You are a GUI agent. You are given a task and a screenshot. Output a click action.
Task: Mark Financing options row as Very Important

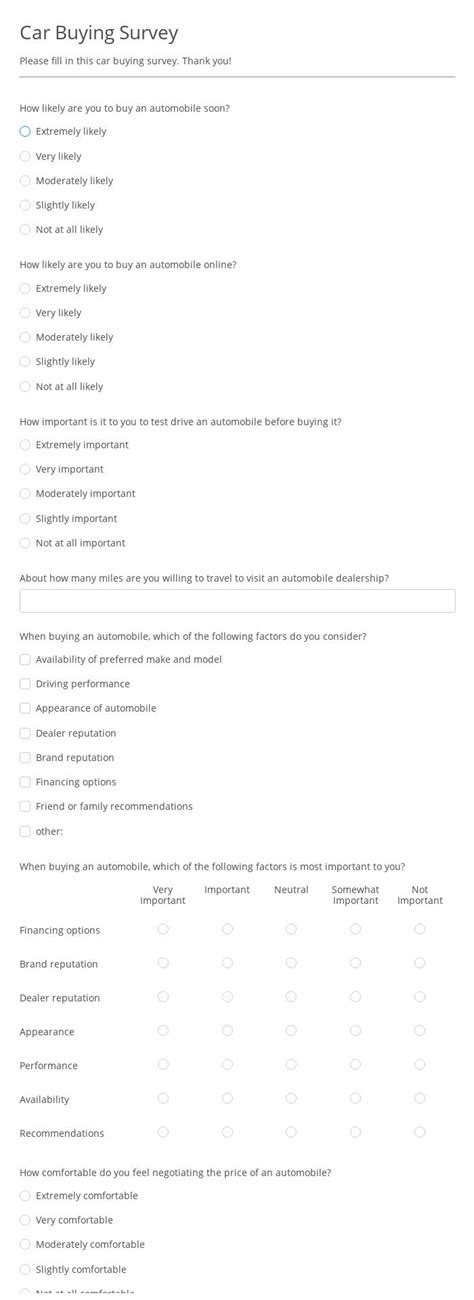(163, 929)
